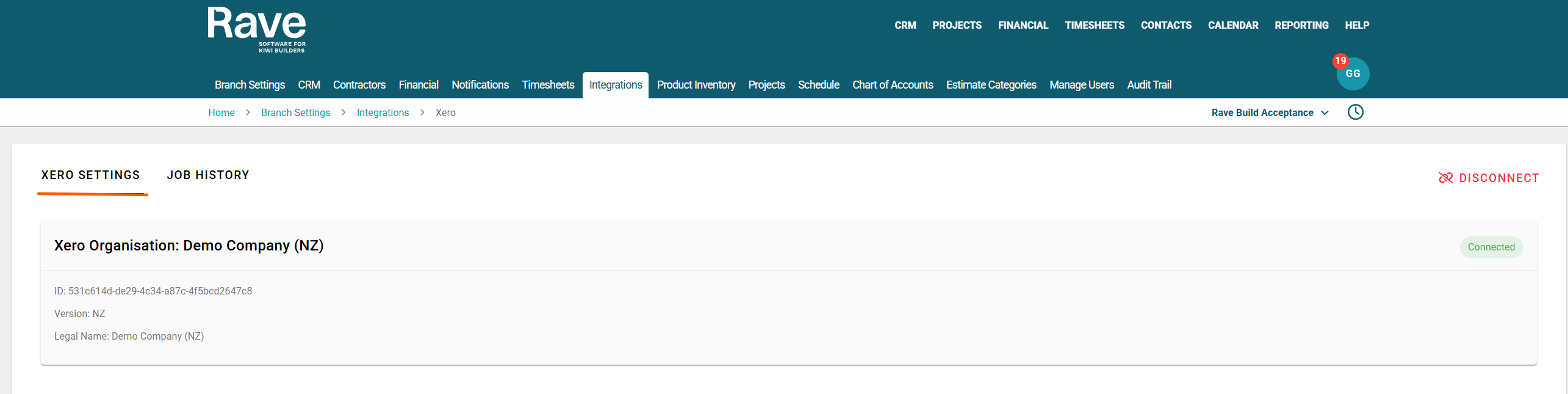Go to Home breadcrumb
Screen dimensions: 1568x394
coord(221,113)
